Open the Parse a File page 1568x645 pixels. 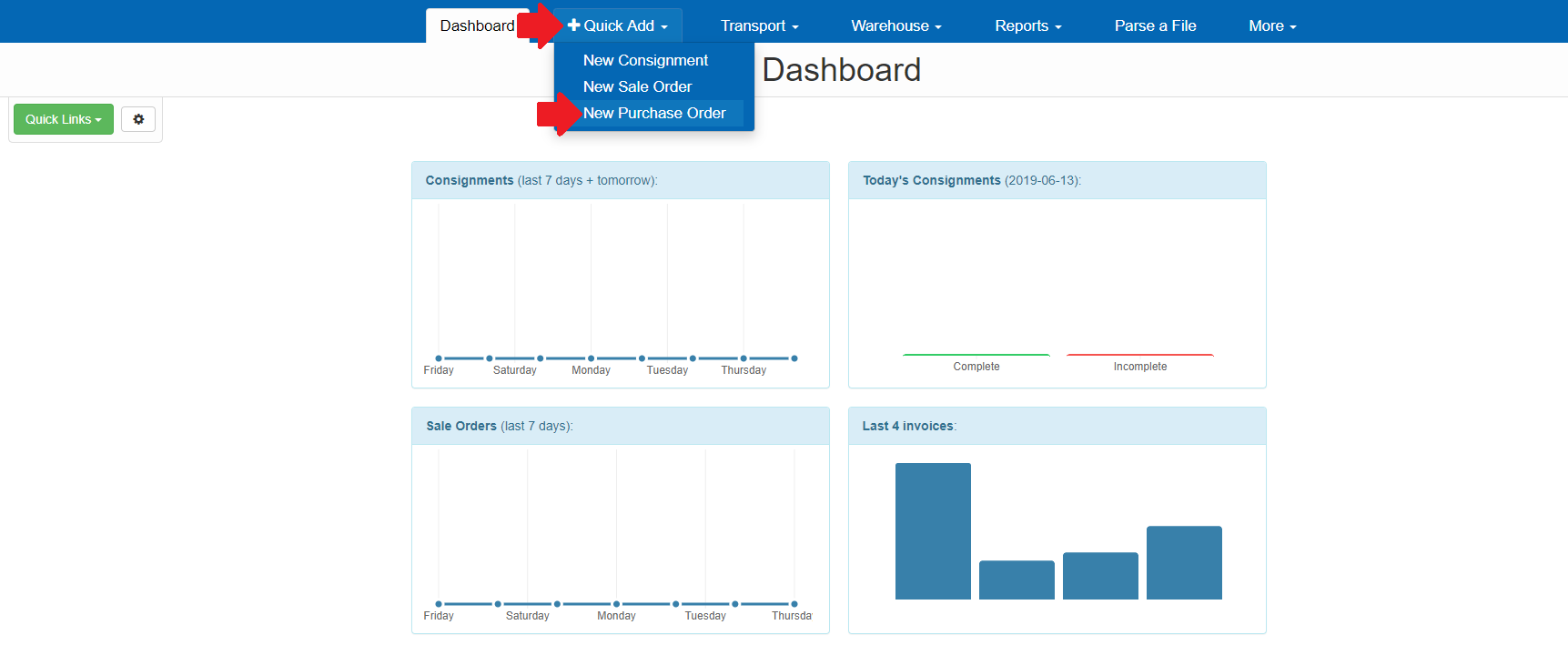click(x=1155, y=25)
